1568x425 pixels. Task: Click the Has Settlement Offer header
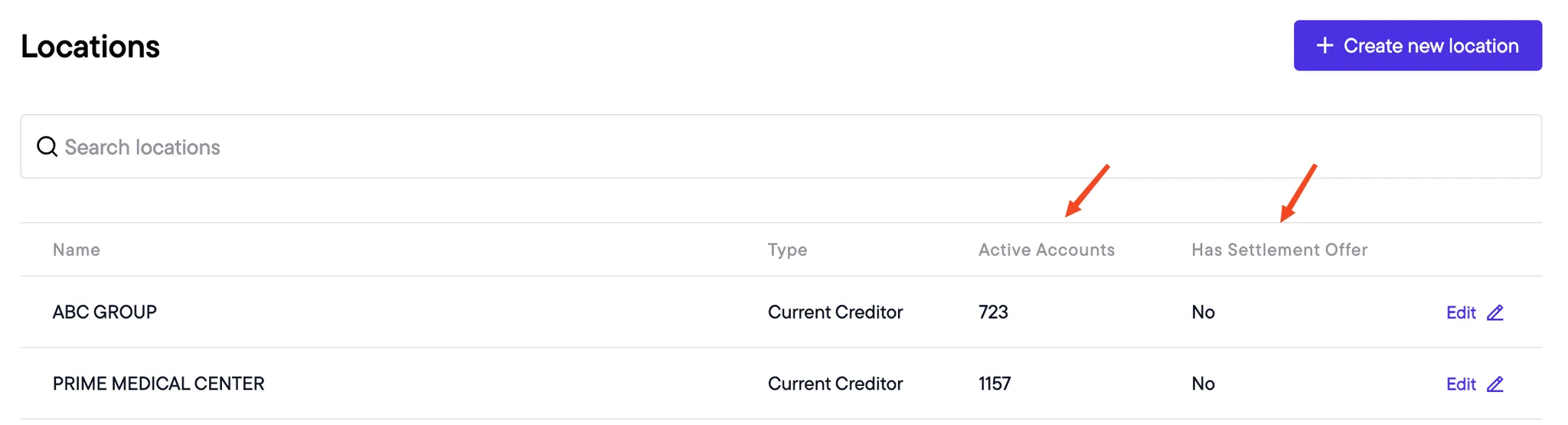click(x=1279, y=250)
